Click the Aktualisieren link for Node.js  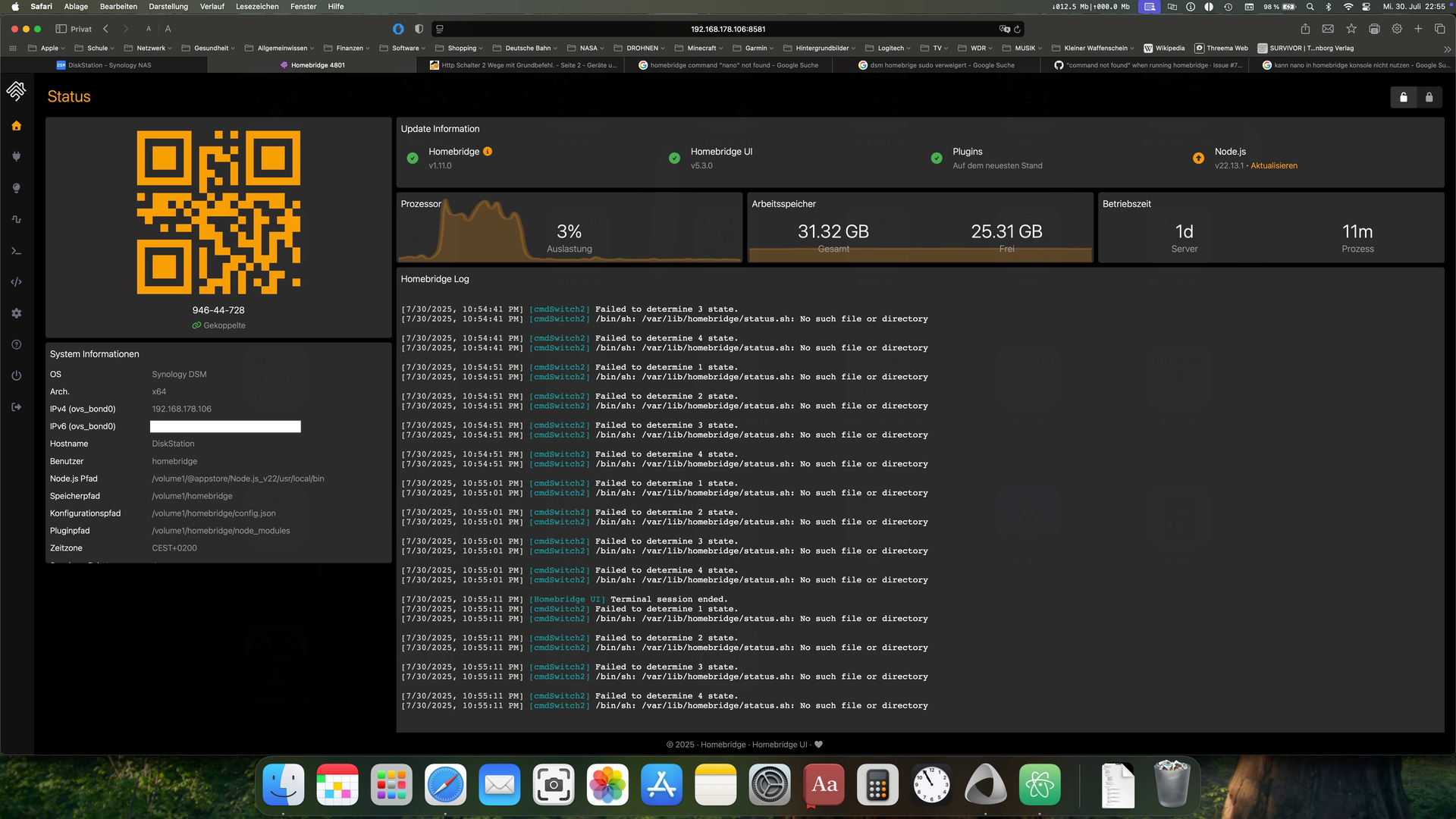tap(1273, 165)
